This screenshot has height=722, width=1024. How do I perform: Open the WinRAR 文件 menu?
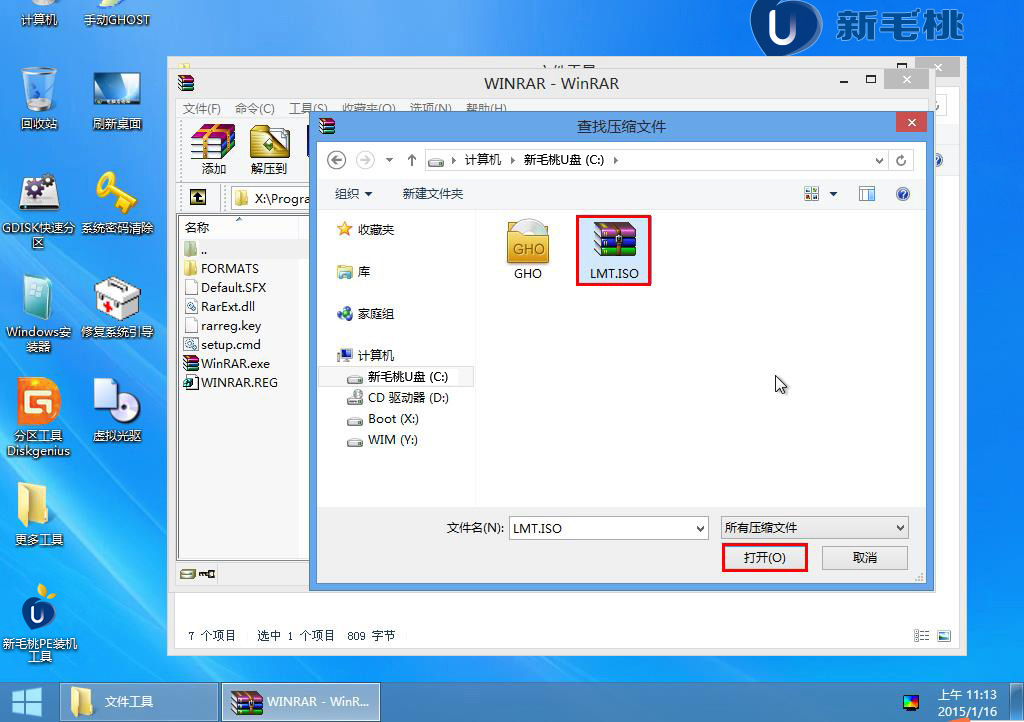pos(201,108)
